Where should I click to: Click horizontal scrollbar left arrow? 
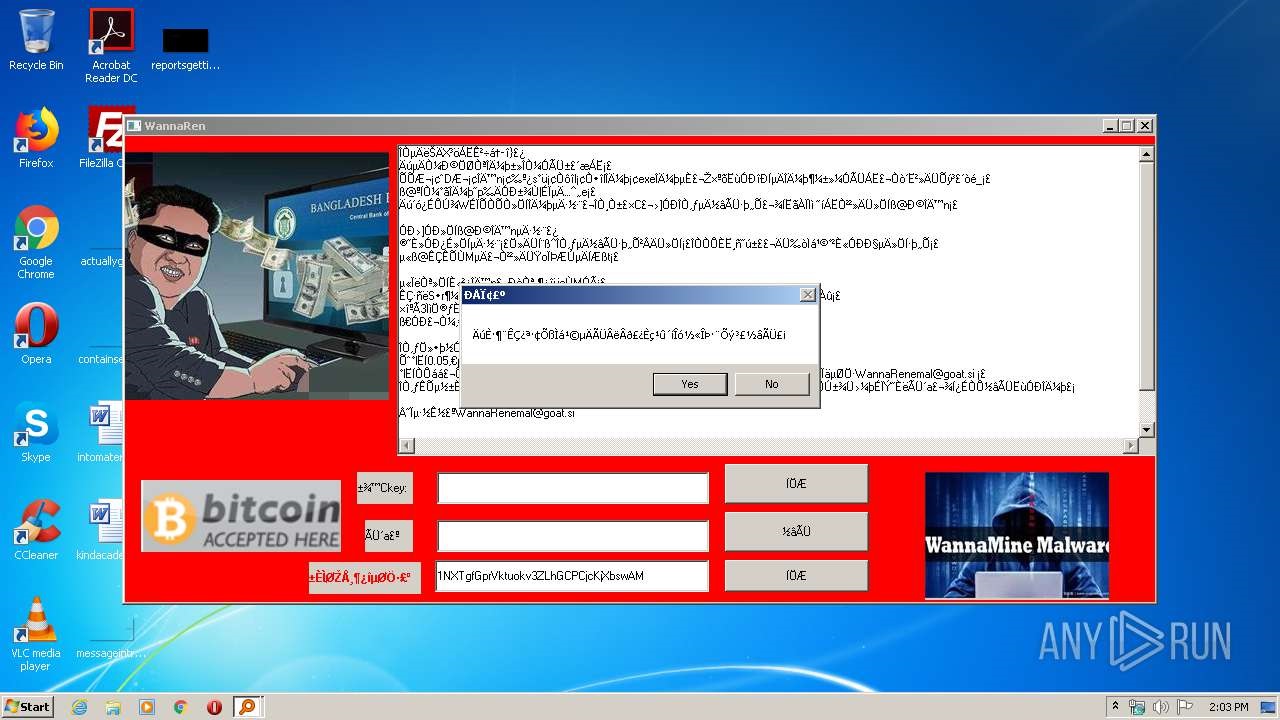(x=406, y=446)
